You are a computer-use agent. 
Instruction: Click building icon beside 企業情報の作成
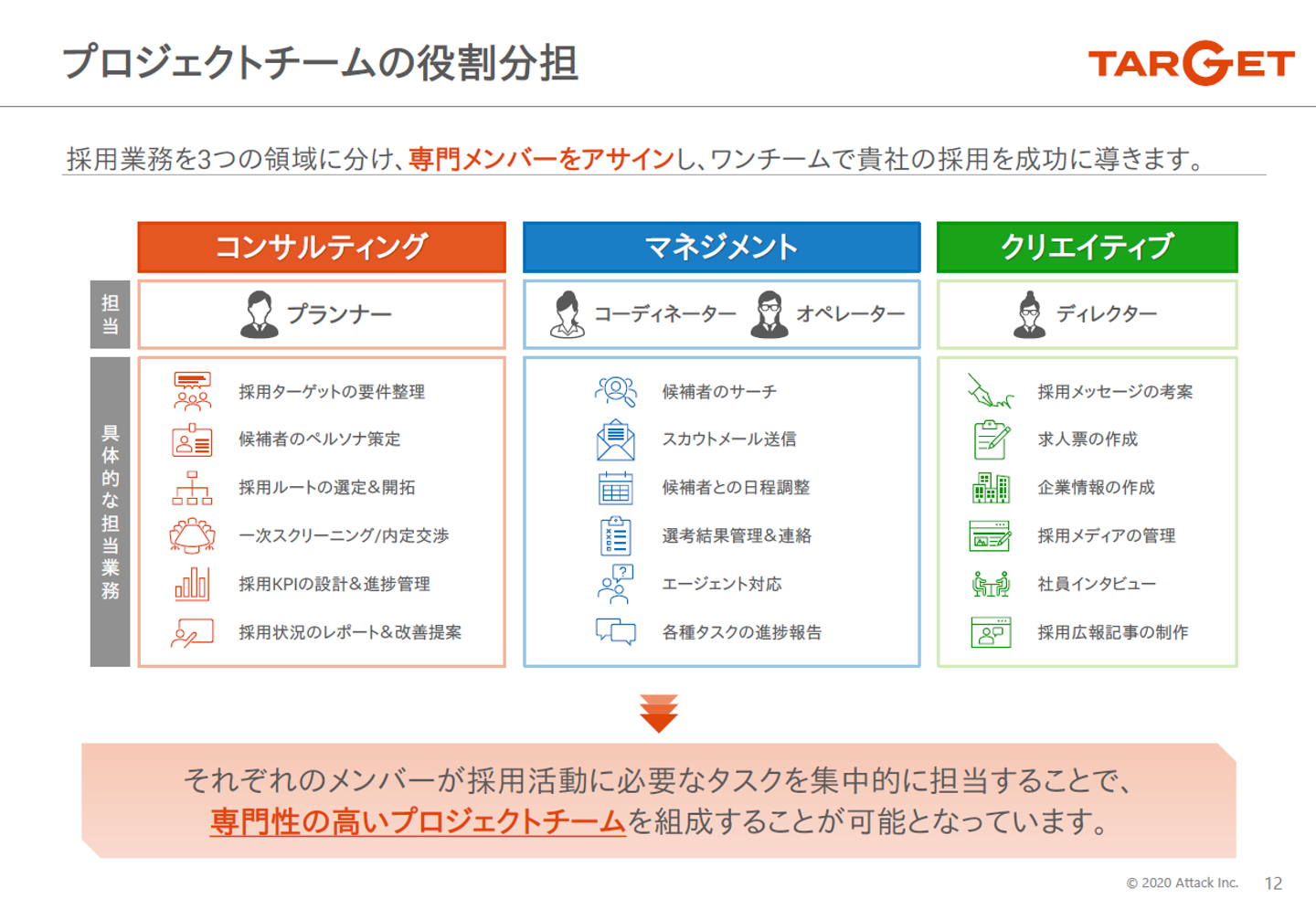(992, 488)
